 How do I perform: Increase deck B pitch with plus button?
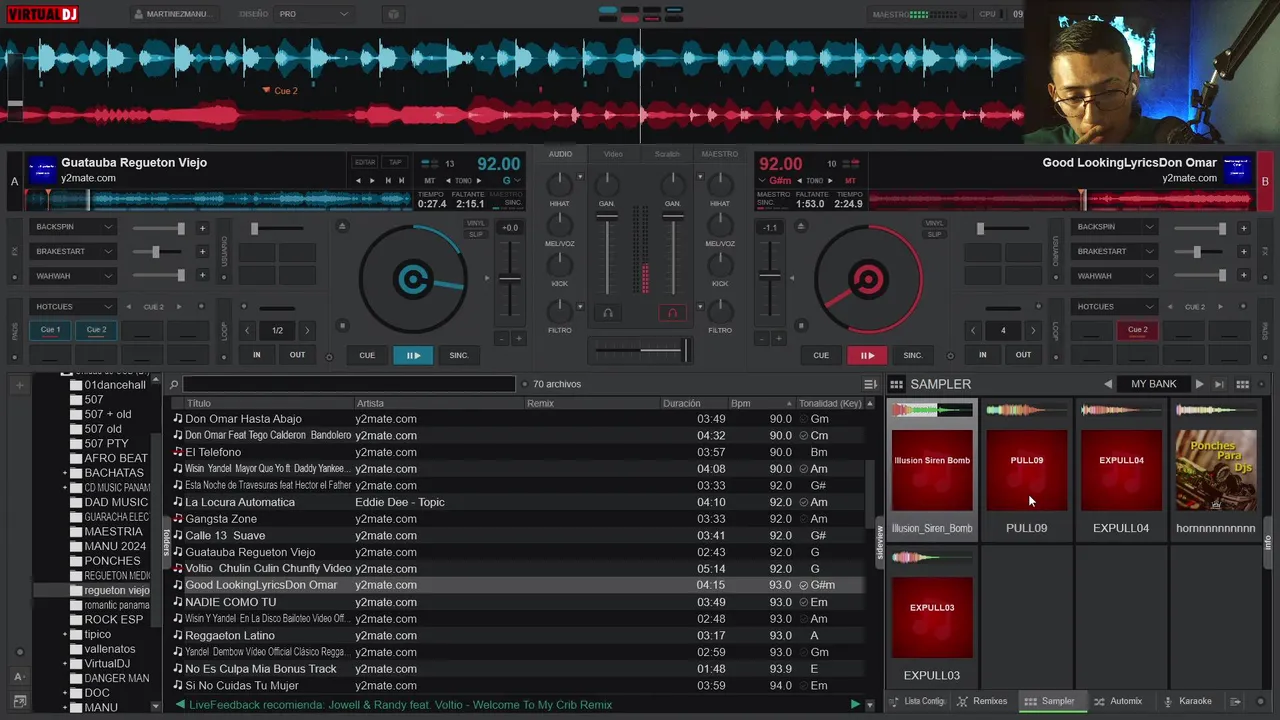pos(777,339)
